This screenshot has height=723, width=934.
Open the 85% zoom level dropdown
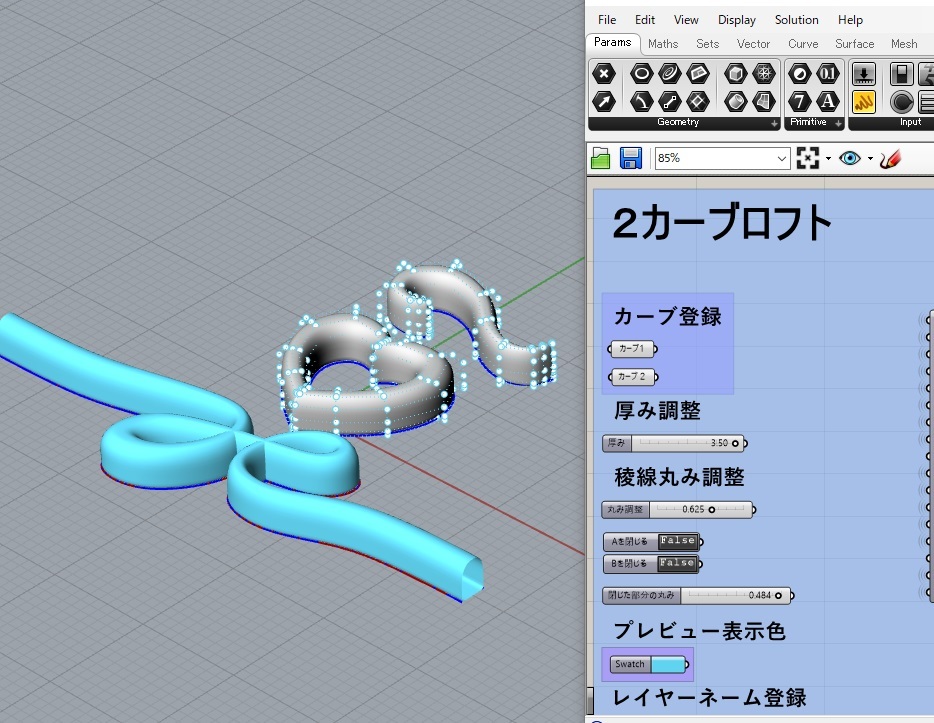coord(781,158)
